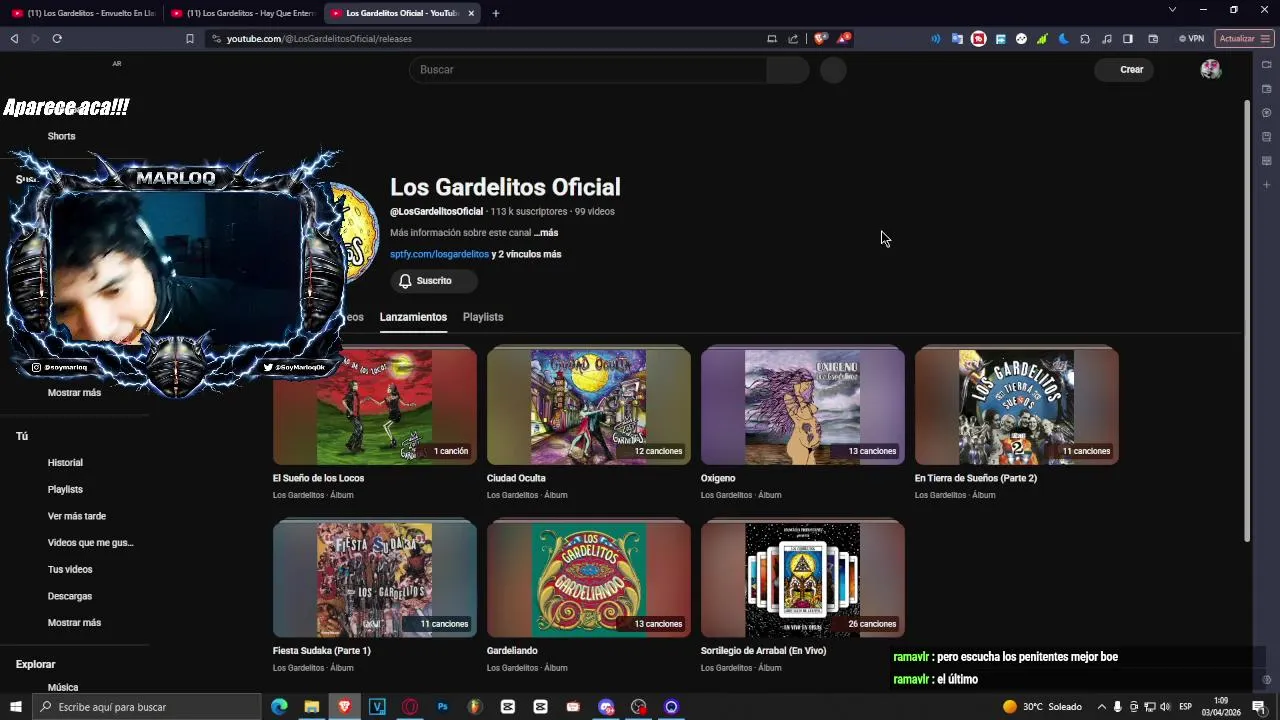Open Ver más tarde in sidebar

click(76, 516)
